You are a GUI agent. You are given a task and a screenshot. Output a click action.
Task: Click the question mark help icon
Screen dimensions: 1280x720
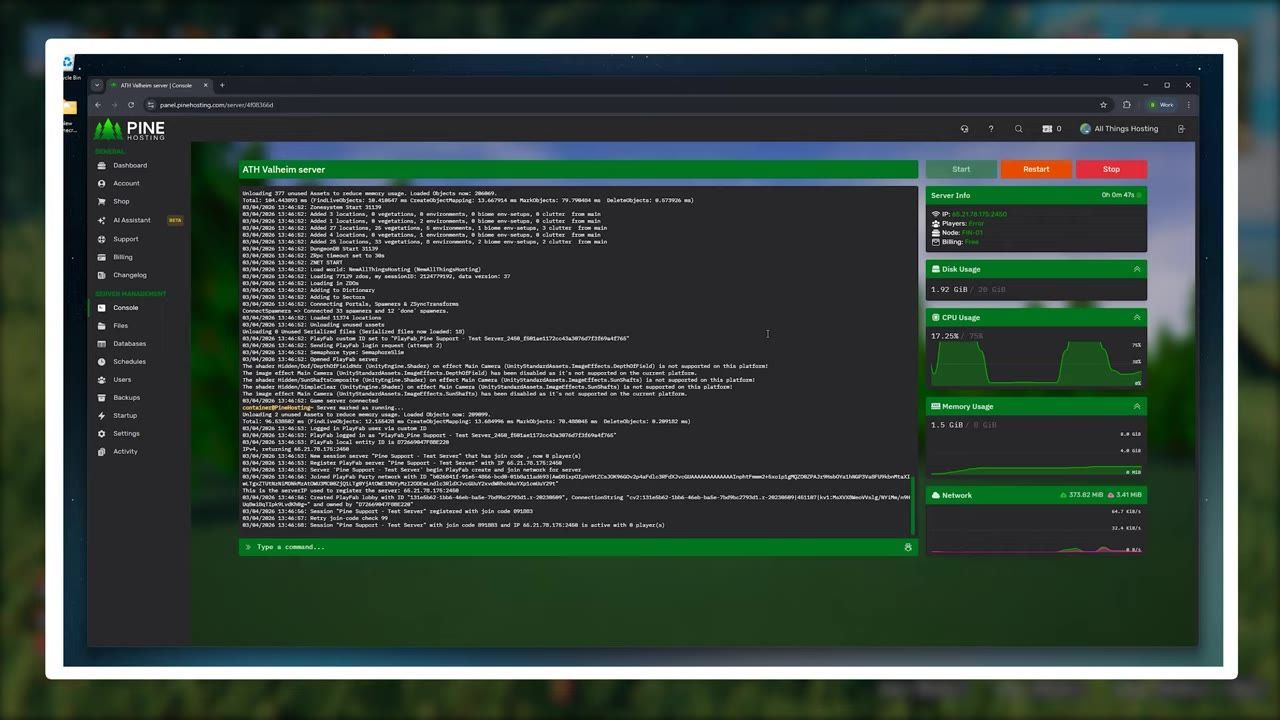pos(991,129)
